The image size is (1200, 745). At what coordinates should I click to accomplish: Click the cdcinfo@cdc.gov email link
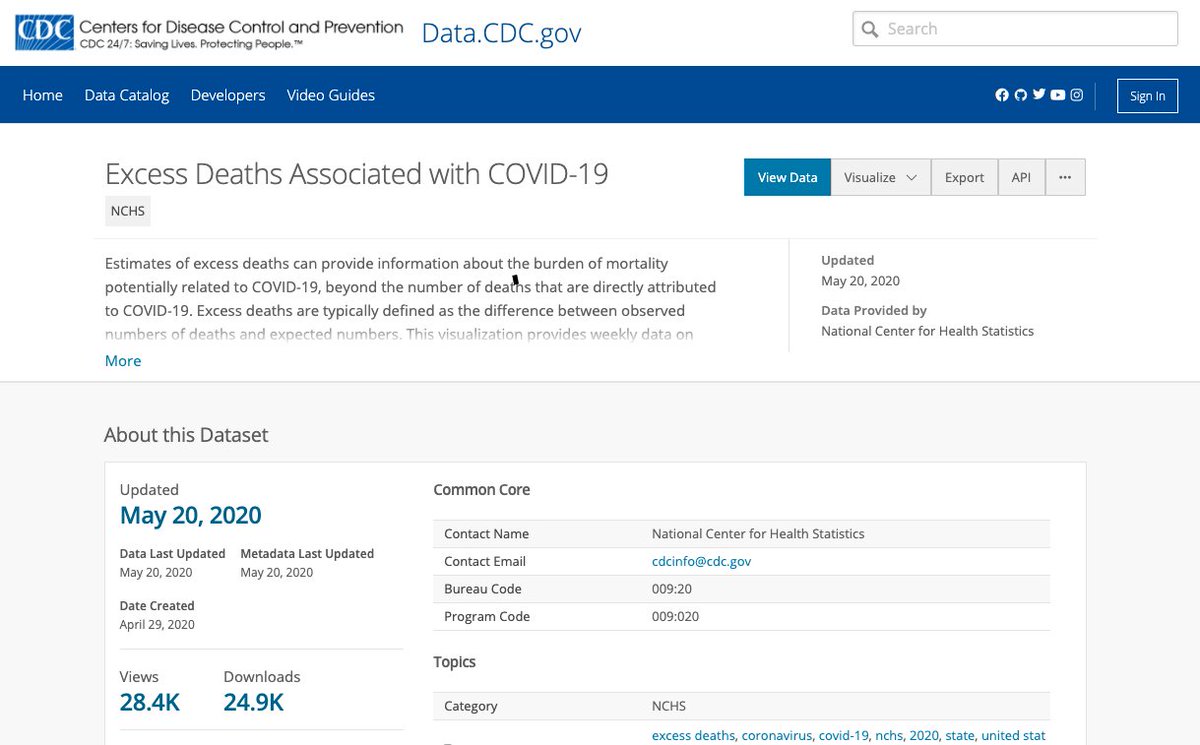(x=701, y=561)
